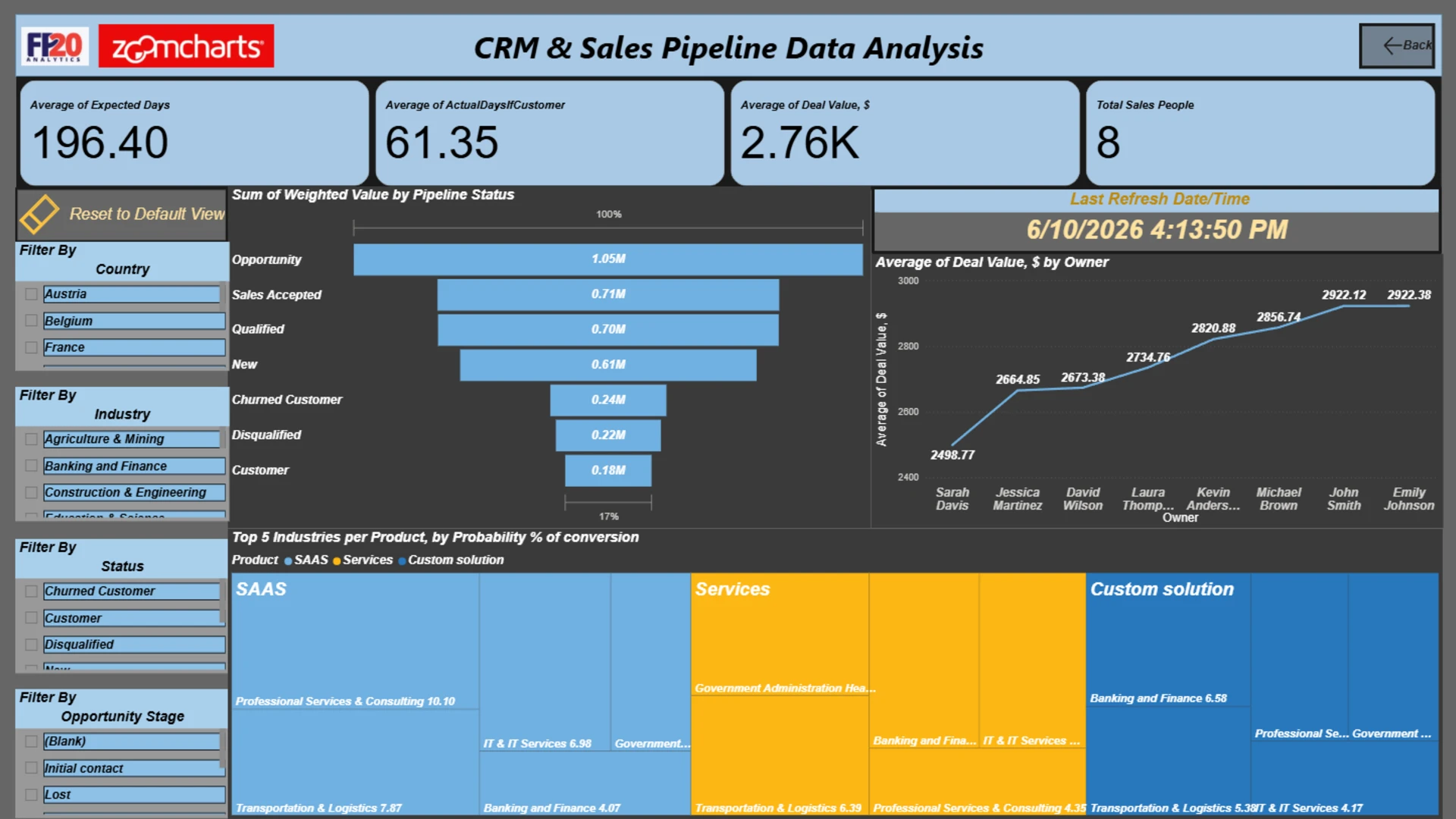Select Custom solution Transportation & Logistics 5.38 tile

[1168, 761]
